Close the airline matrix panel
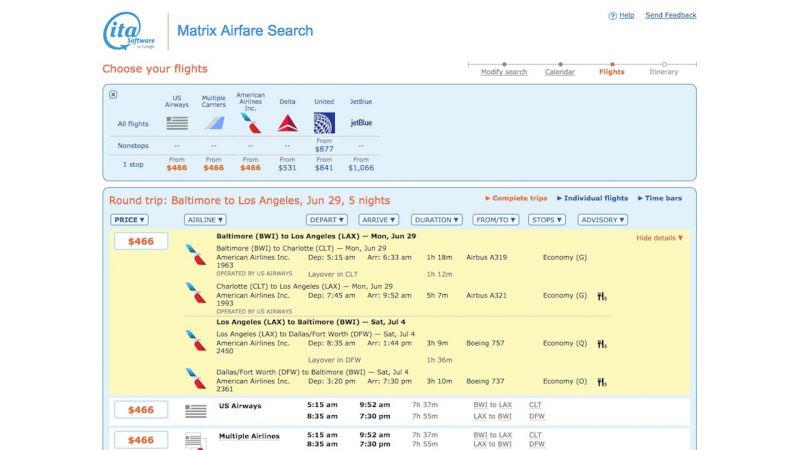Viewport: 800px width, 450px height. [113, 95]
